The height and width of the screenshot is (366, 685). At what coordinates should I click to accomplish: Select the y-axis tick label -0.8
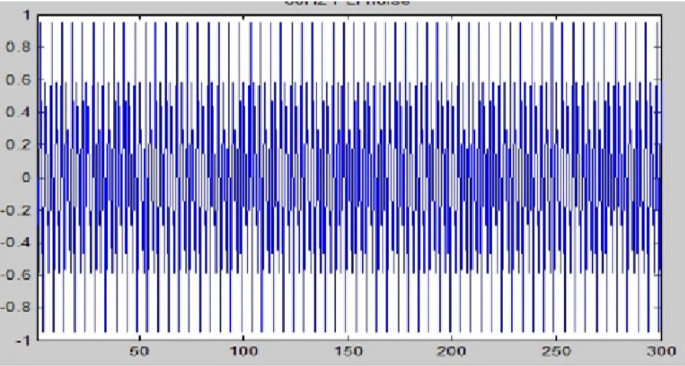tap(16, 307)
